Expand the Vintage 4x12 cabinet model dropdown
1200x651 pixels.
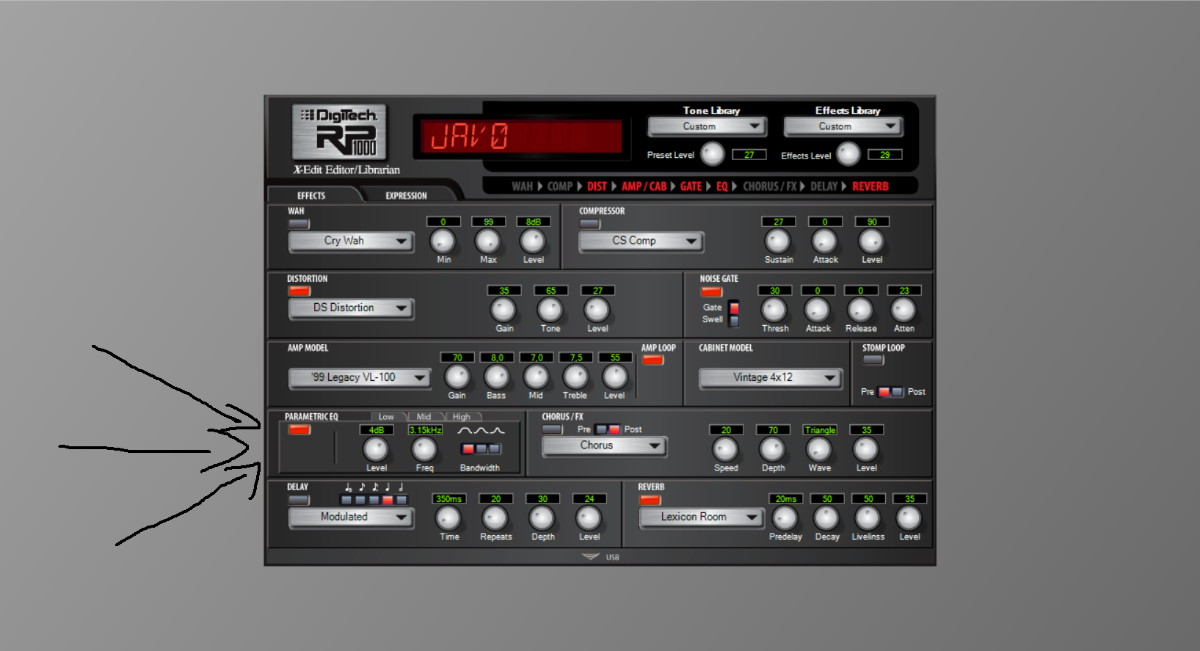(x=770, y=378)
